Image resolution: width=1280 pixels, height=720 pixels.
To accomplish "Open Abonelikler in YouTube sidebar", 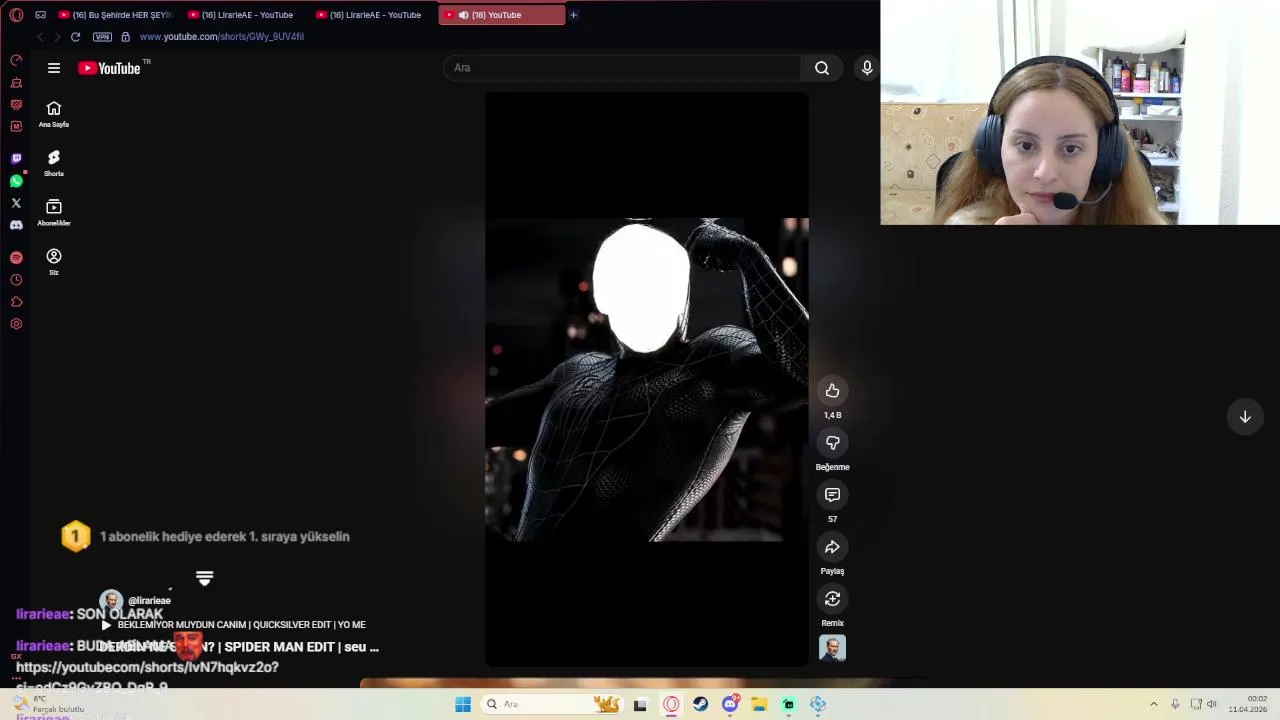I will (54, 212).
